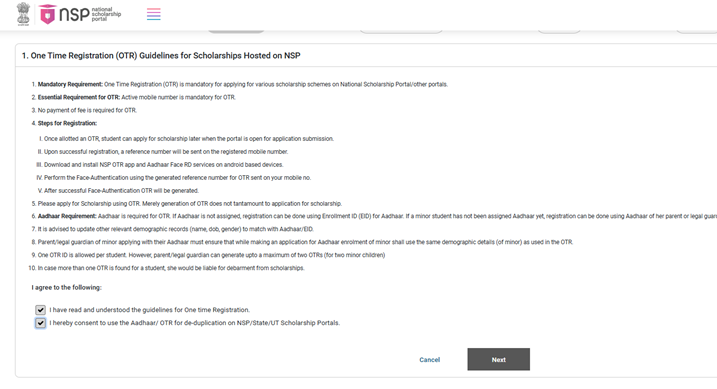The height and width of the screenshot is (389, 717).
Task: Click the OTR Guidelines section heading
Action: click(161, 56)
